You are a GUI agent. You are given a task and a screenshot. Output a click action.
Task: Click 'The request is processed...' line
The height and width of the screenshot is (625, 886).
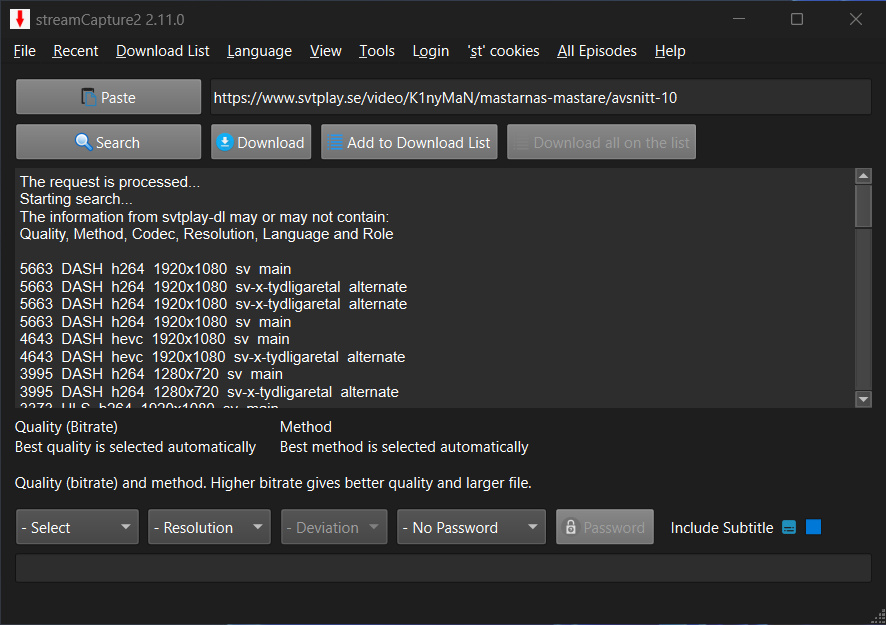[110, 182]
